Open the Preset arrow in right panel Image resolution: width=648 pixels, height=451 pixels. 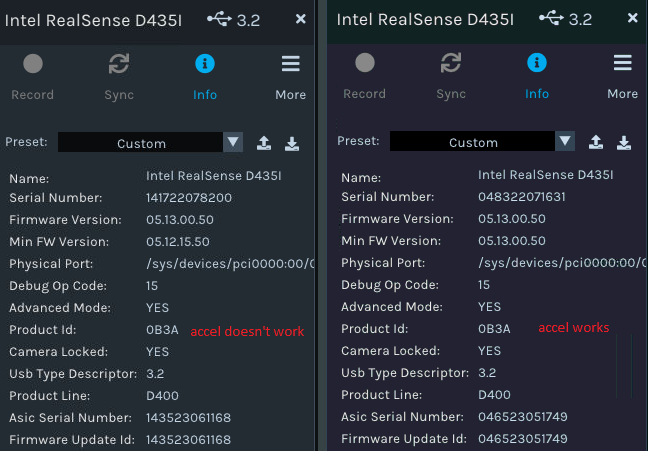pos(565,141)
